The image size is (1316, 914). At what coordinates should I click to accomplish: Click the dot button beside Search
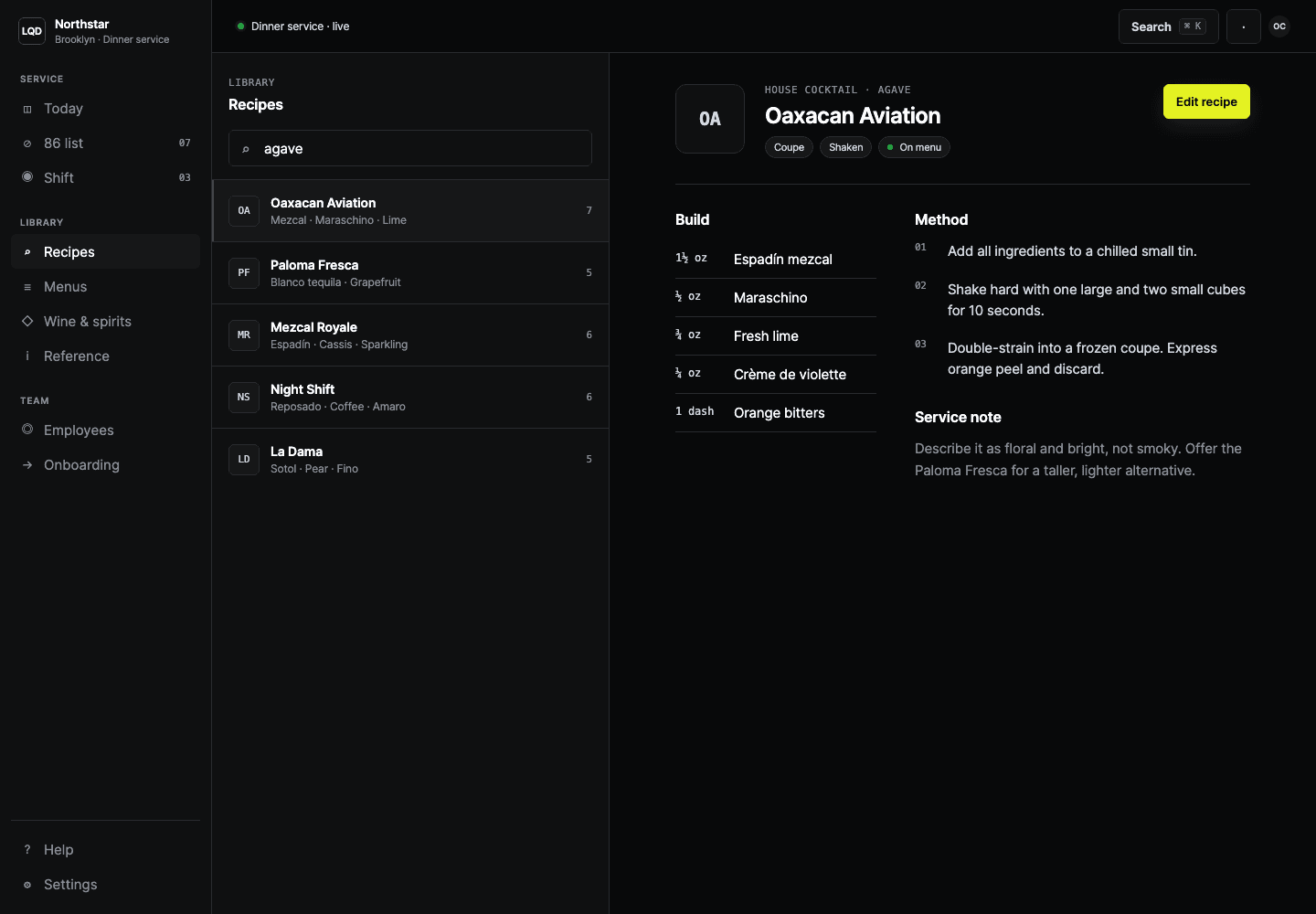(1244, 27)
